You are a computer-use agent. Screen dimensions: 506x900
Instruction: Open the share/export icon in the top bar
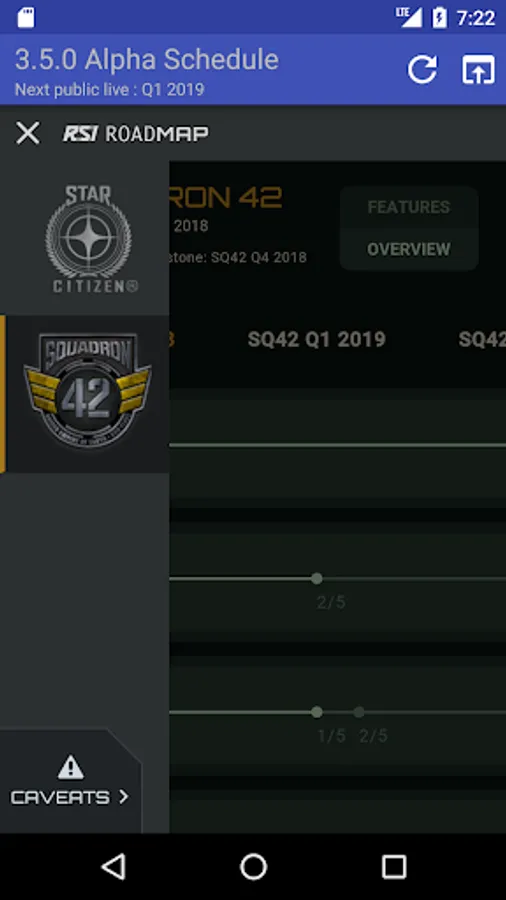click(478, 69)
